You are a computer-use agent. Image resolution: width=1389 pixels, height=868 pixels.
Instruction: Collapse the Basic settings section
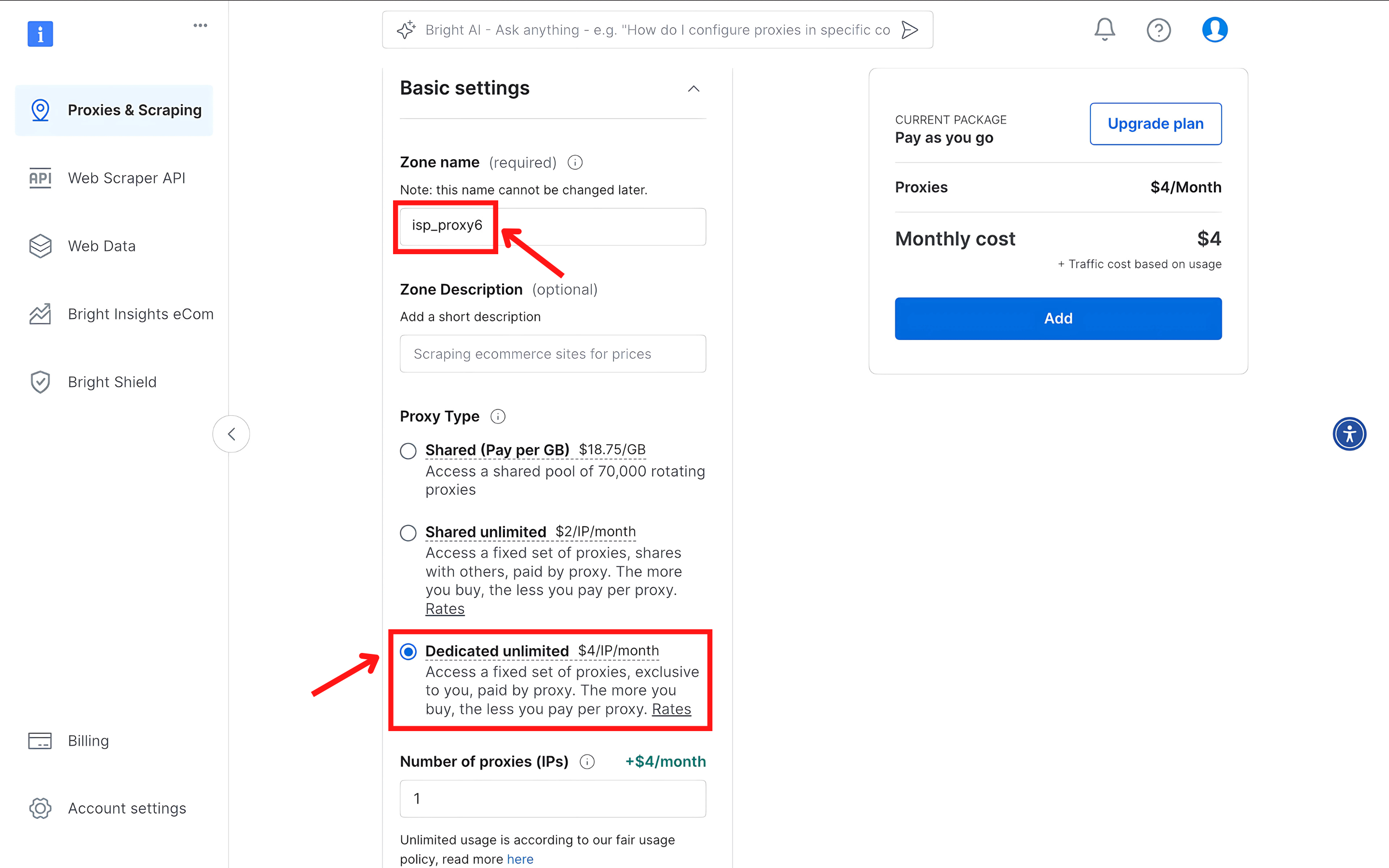pyautogui.click(x=694, y=88)
